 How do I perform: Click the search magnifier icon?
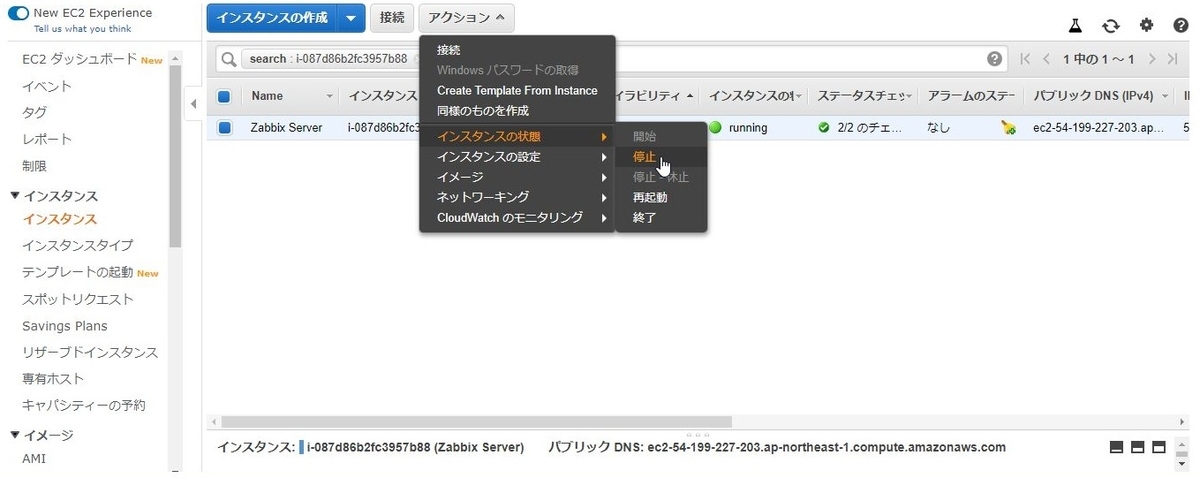(229, 59)
